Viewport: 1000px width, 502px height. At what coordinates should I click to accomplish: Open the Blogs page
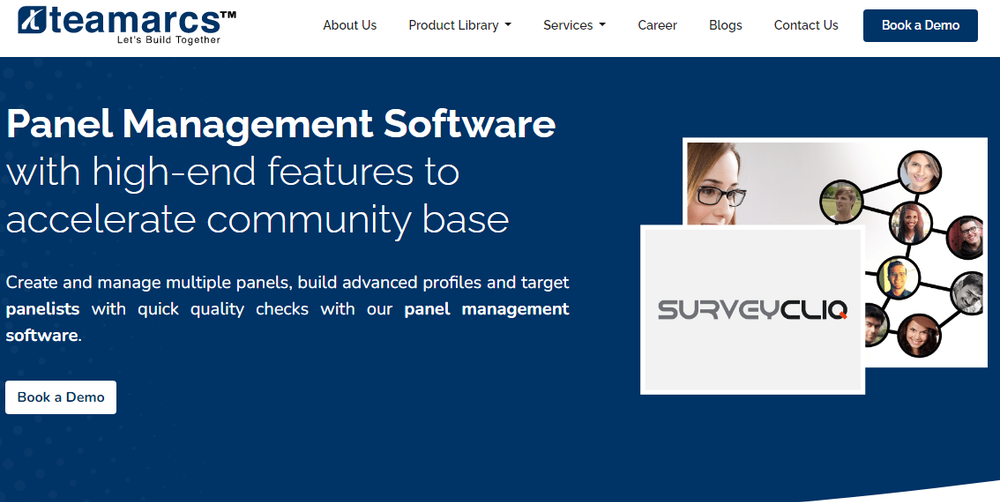[725, 26]
